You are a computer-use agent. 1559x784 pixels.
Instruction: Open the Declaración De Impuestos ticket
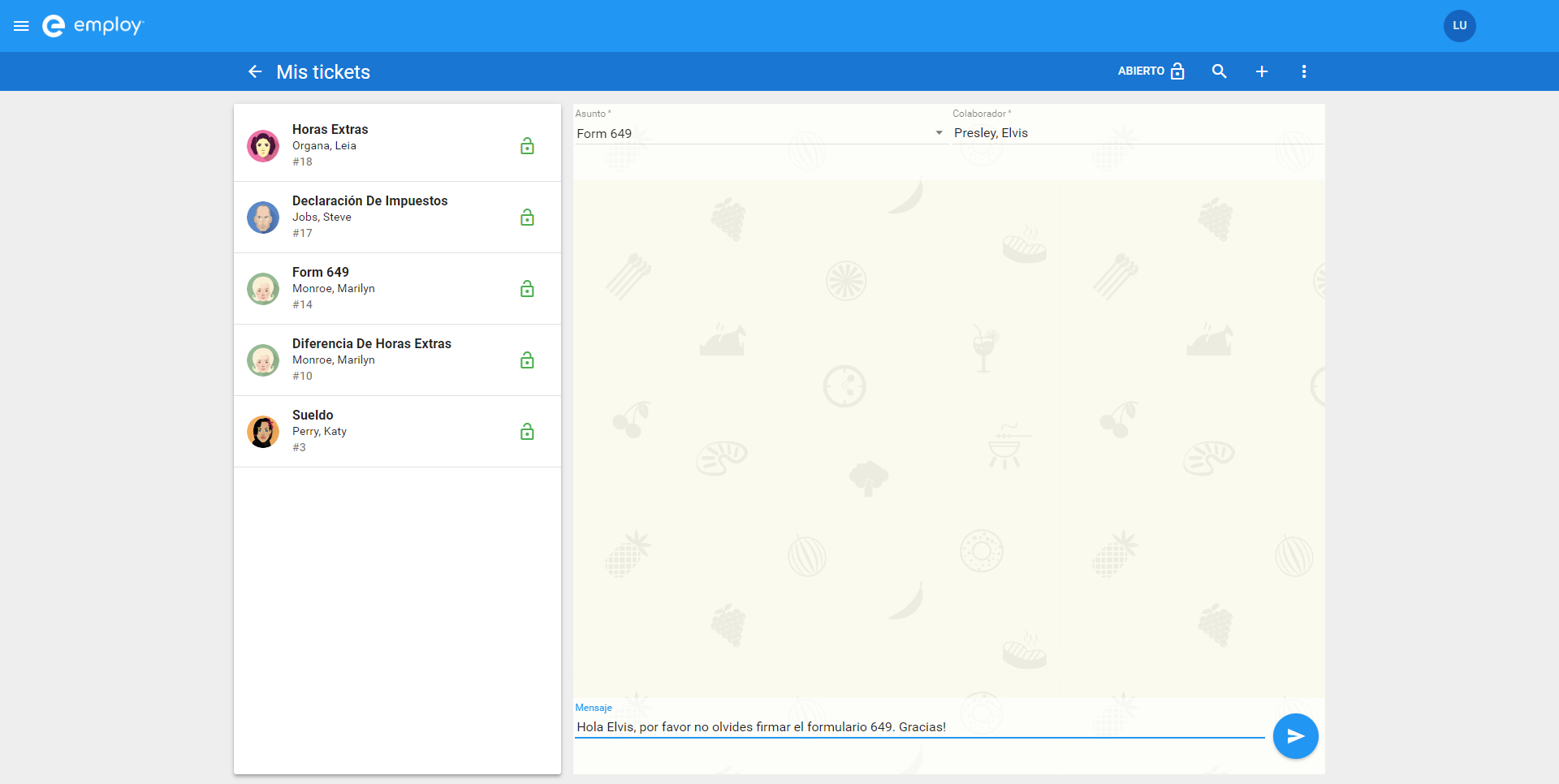397,218
